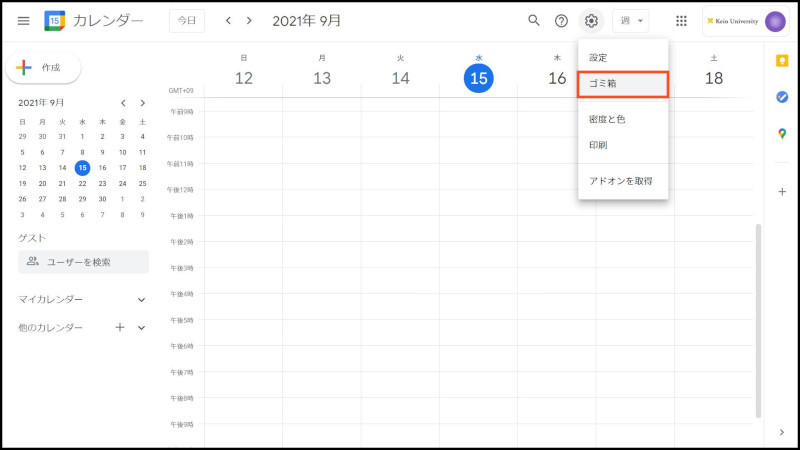Click the ユーザーを検索 search field
The height and width of the screenshot is (450, 800).
point(84,262)
